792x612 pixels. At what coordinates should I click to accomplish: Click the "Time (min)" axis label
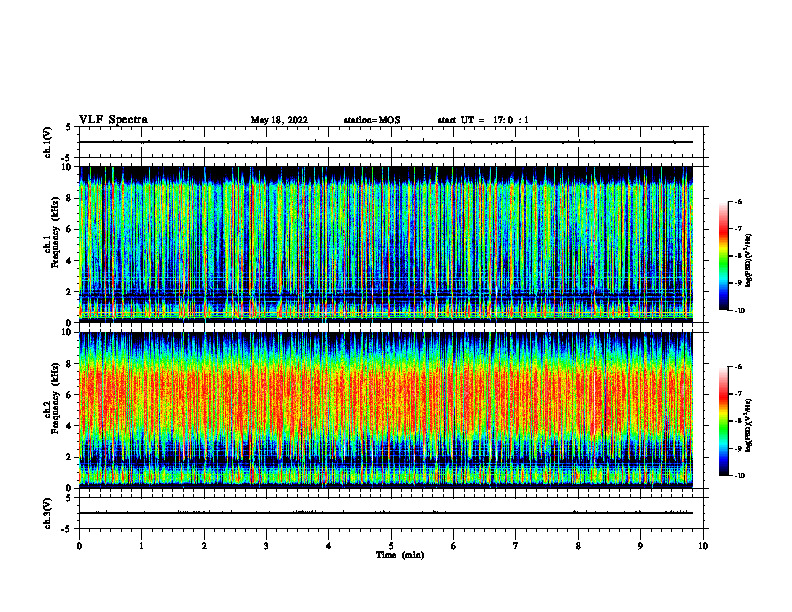(x=400, y=555)
